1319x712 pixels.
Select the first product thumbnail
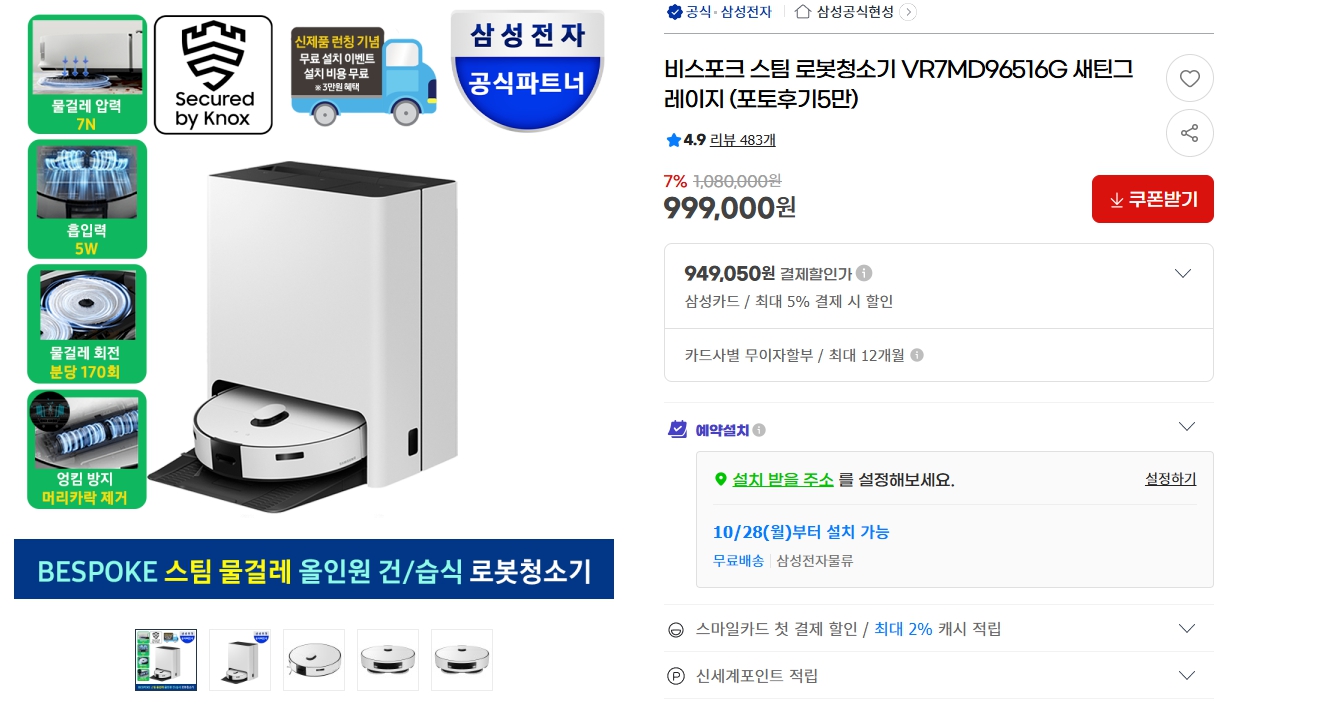(x=165, y=659)
